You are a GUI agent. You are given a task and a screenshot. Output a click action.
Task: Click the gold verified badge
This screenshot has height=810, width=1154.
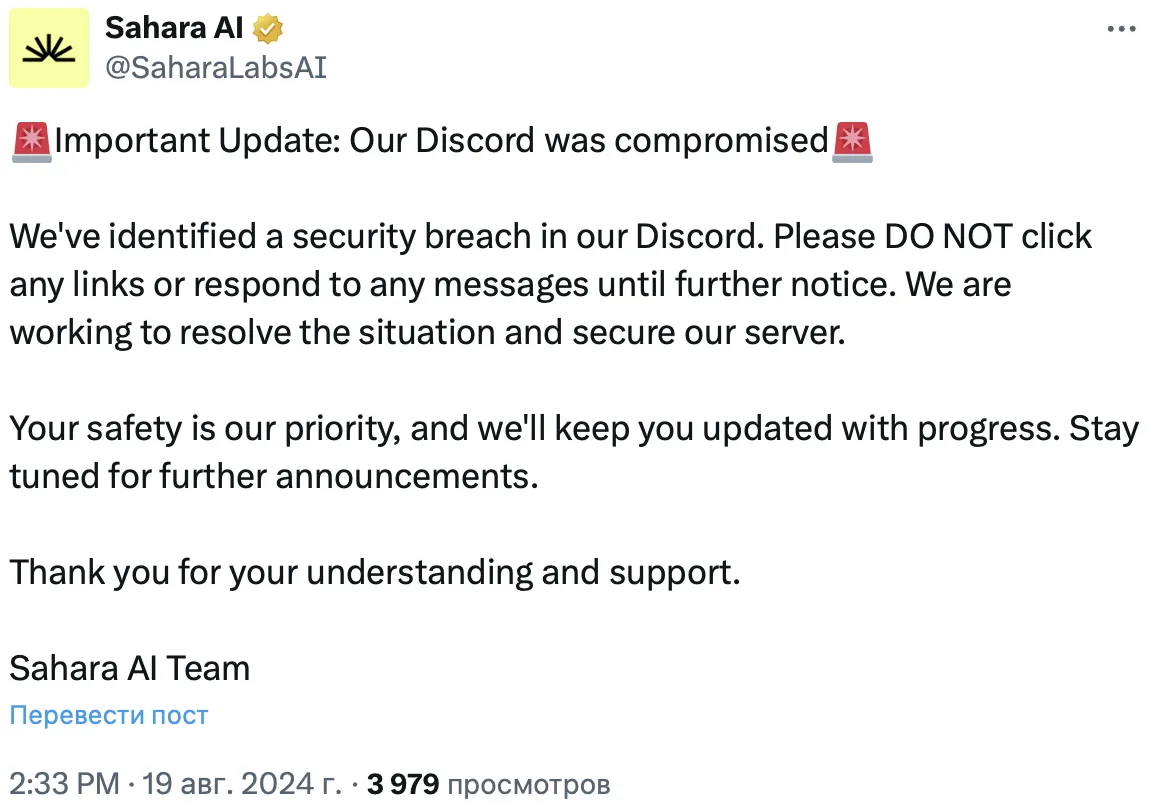click(268, 30)
